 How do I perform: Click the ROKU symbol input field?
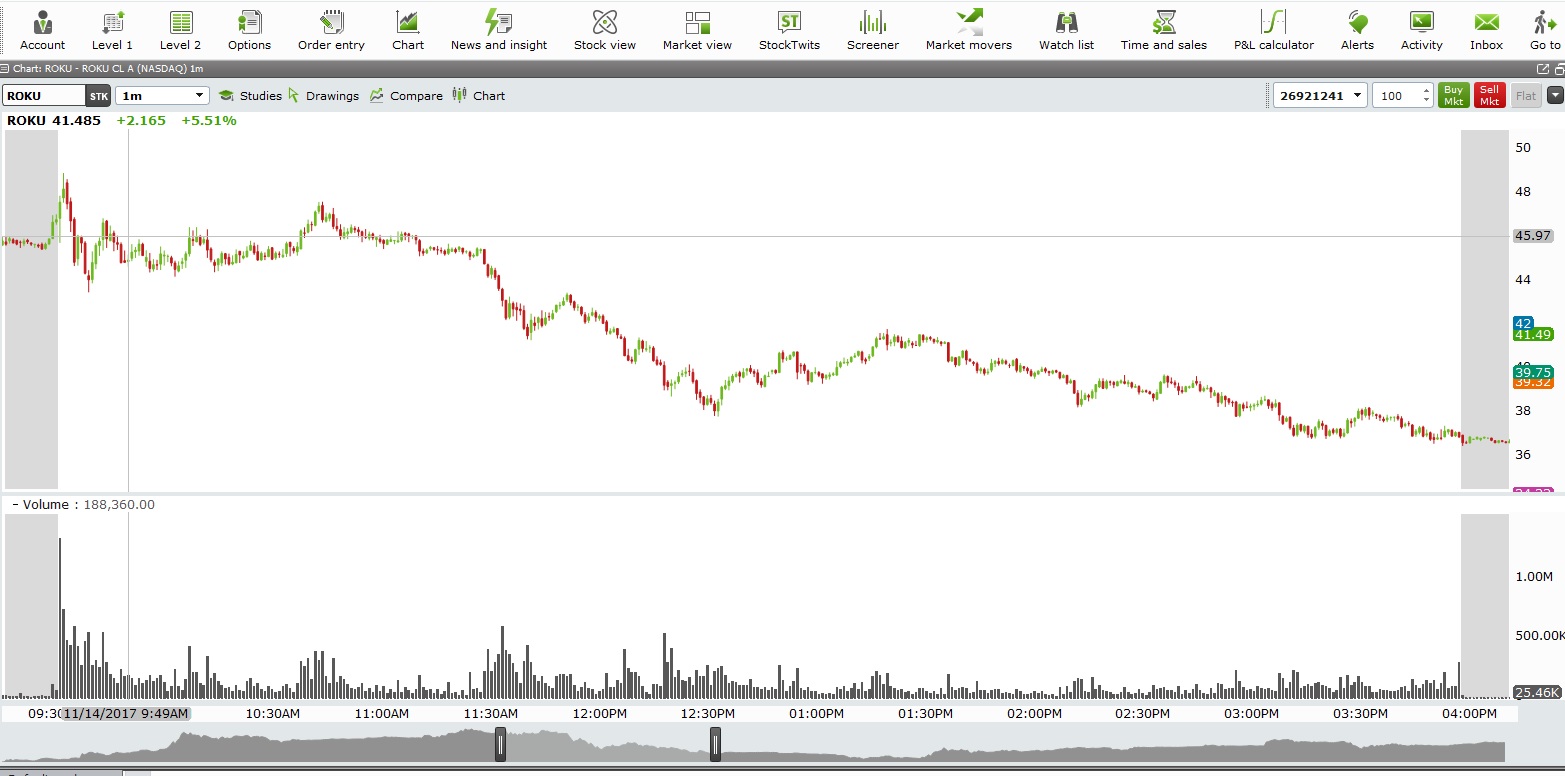pyautogui.click(x=44, y=96)
